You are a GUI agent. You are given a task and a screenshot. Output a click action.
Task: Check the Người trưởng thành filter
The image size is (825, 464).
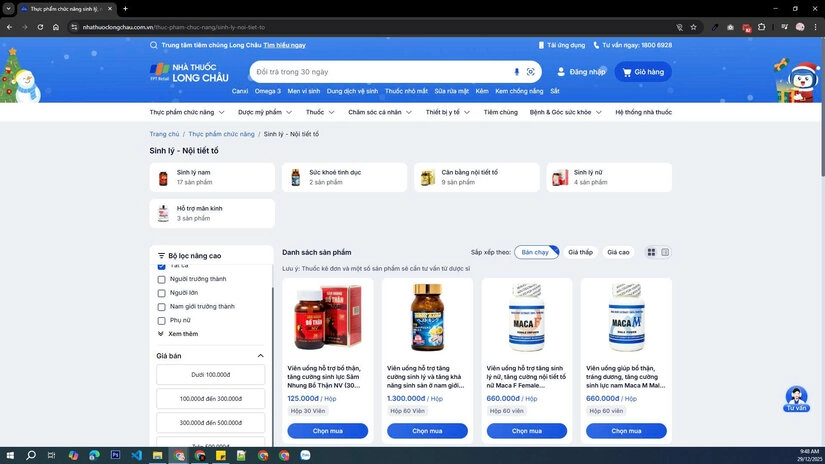162,279
